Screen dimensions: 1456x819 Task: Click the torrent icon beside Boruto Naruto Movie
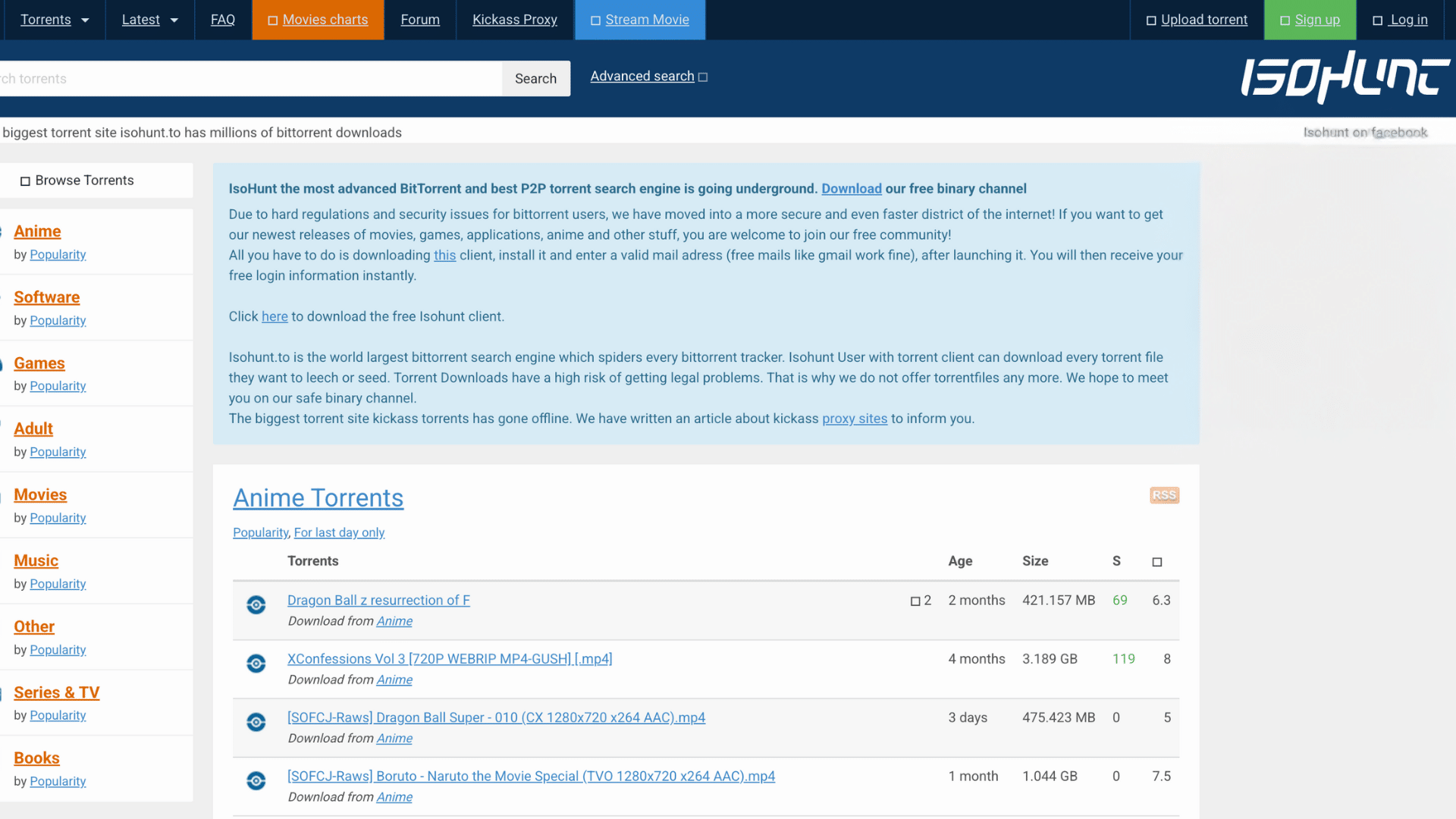[x=256, y=781]
